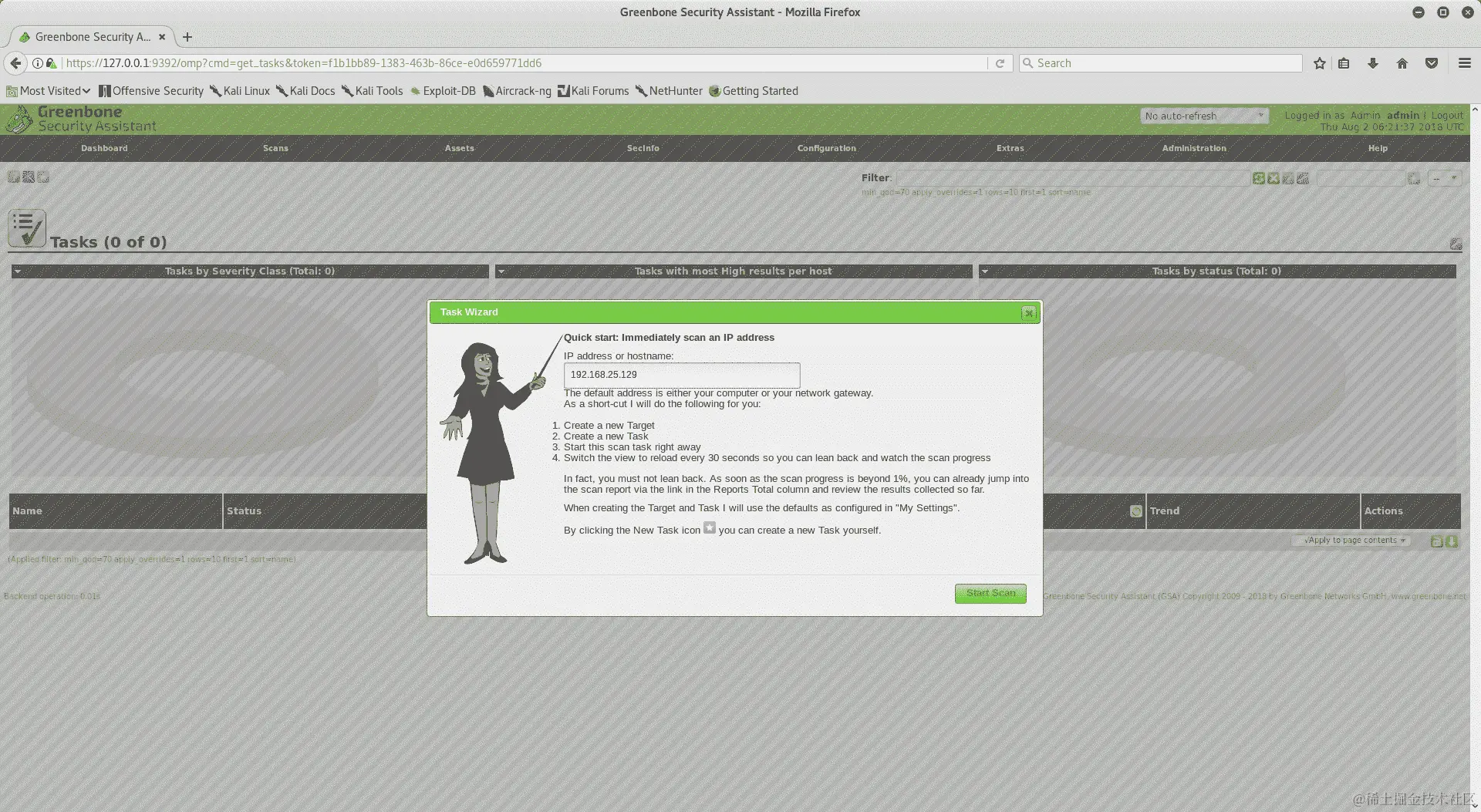Image resolution: width=1481 pixels, height=812 pixels.
Task: Open the SecInfo menu
Action: 643,148
